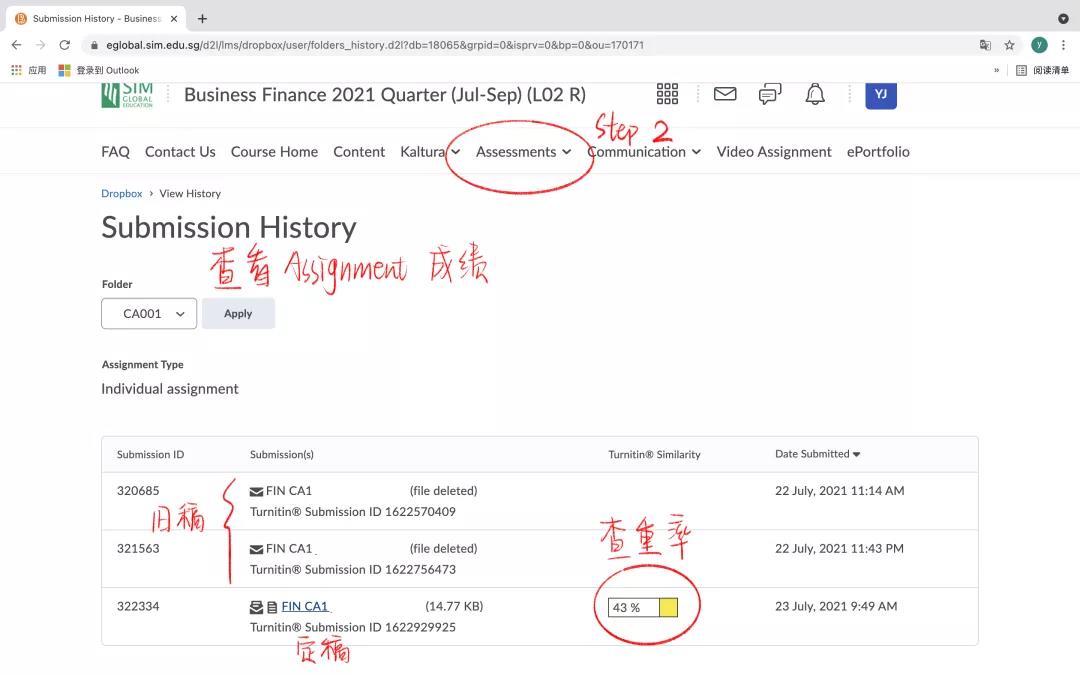Expand the Kaltura dropdown menu
Image resolution: width=1080 pixels, height=675 pixels.
tap(430, 152)
